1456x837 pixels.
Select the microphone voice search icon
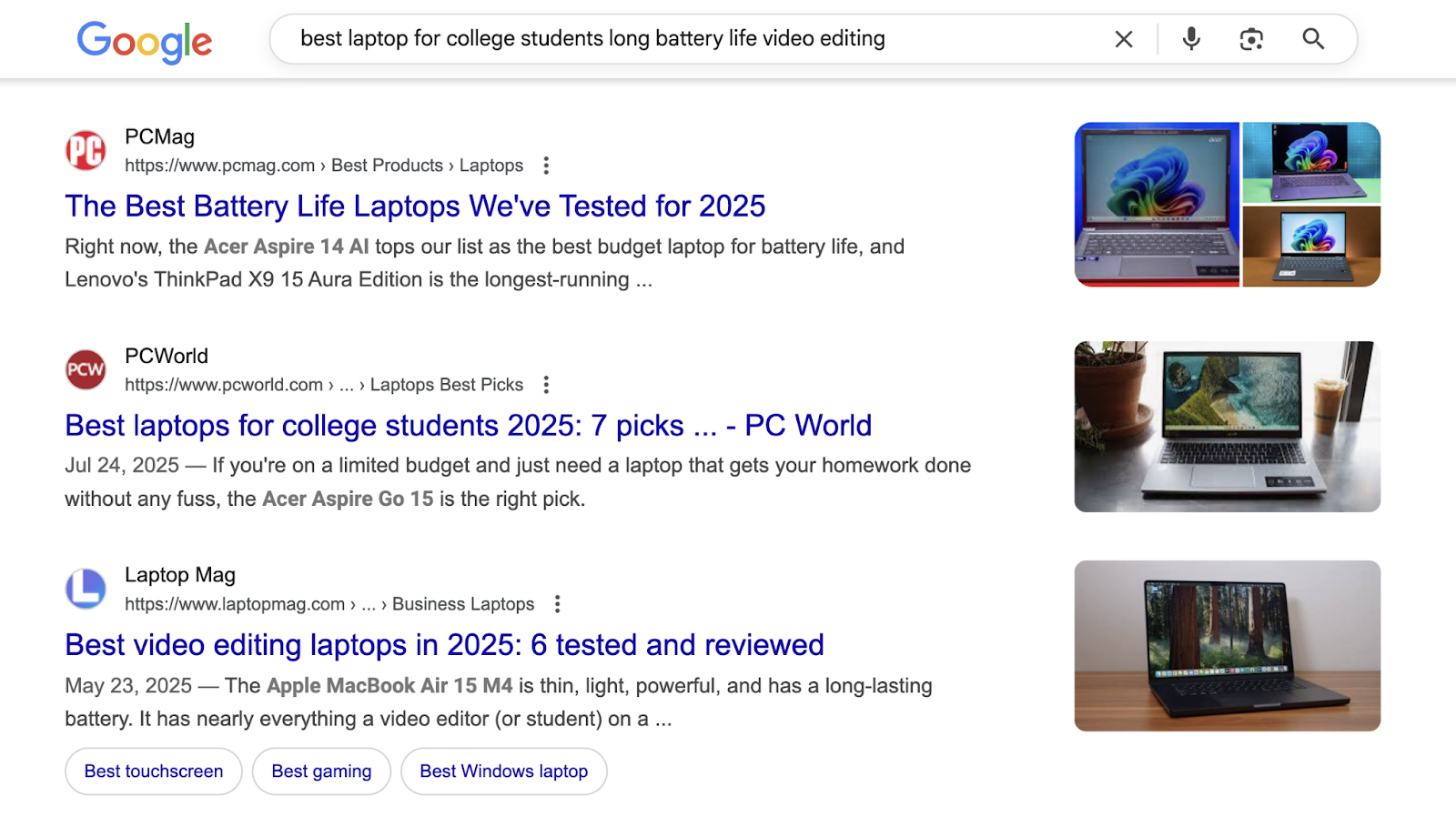tap(1190, 39)
